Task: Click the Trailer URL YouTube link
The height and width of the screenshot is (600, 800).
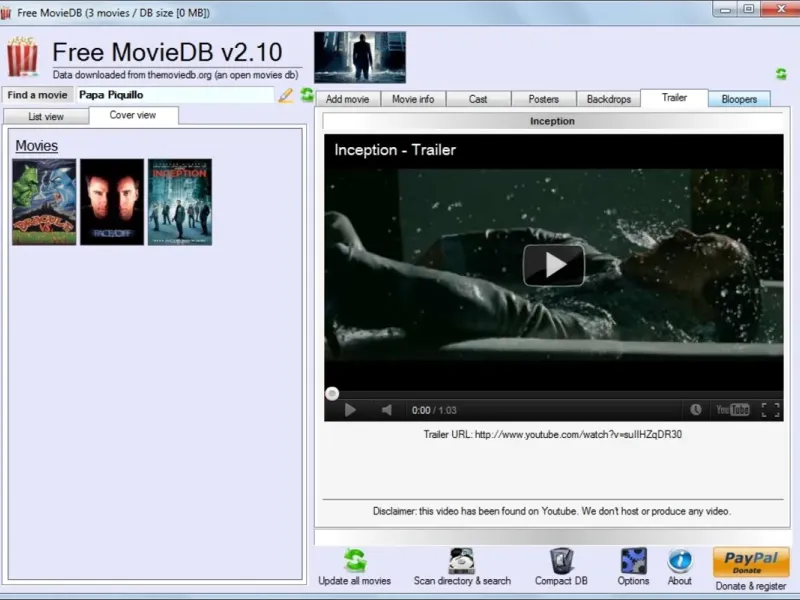Action: pyautogui.click(x=578, y=434)
